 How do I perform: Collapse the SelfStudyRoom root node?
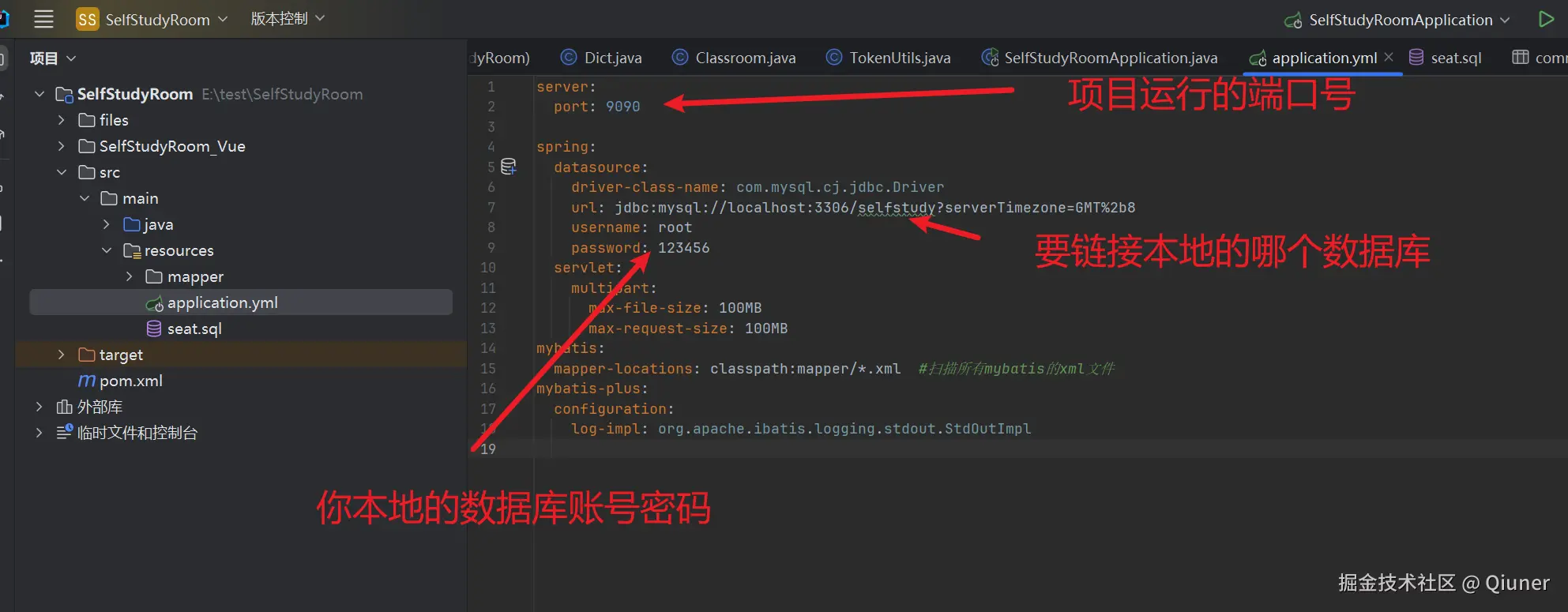(39, 94)
